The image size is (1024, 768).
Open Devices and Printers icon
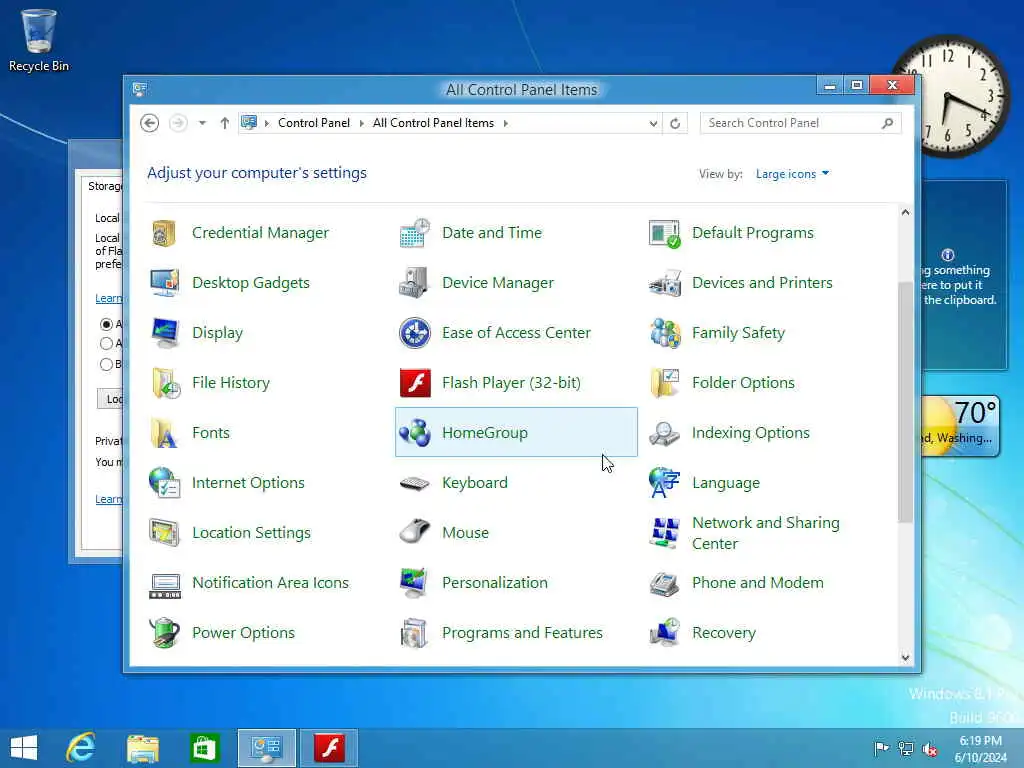[x=665, y=283]
